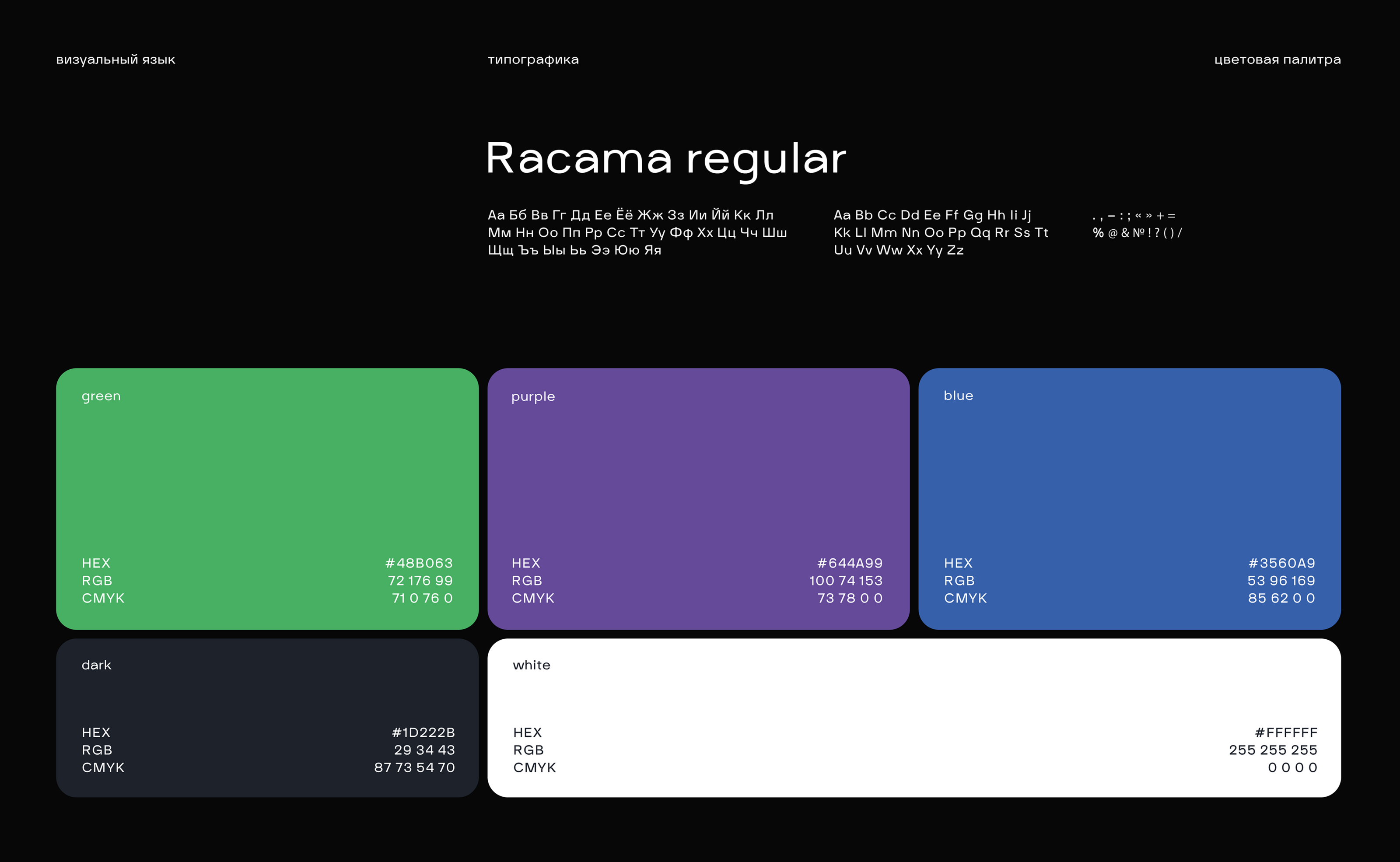Click the 'визуальный язык' header label

point(115,60)
